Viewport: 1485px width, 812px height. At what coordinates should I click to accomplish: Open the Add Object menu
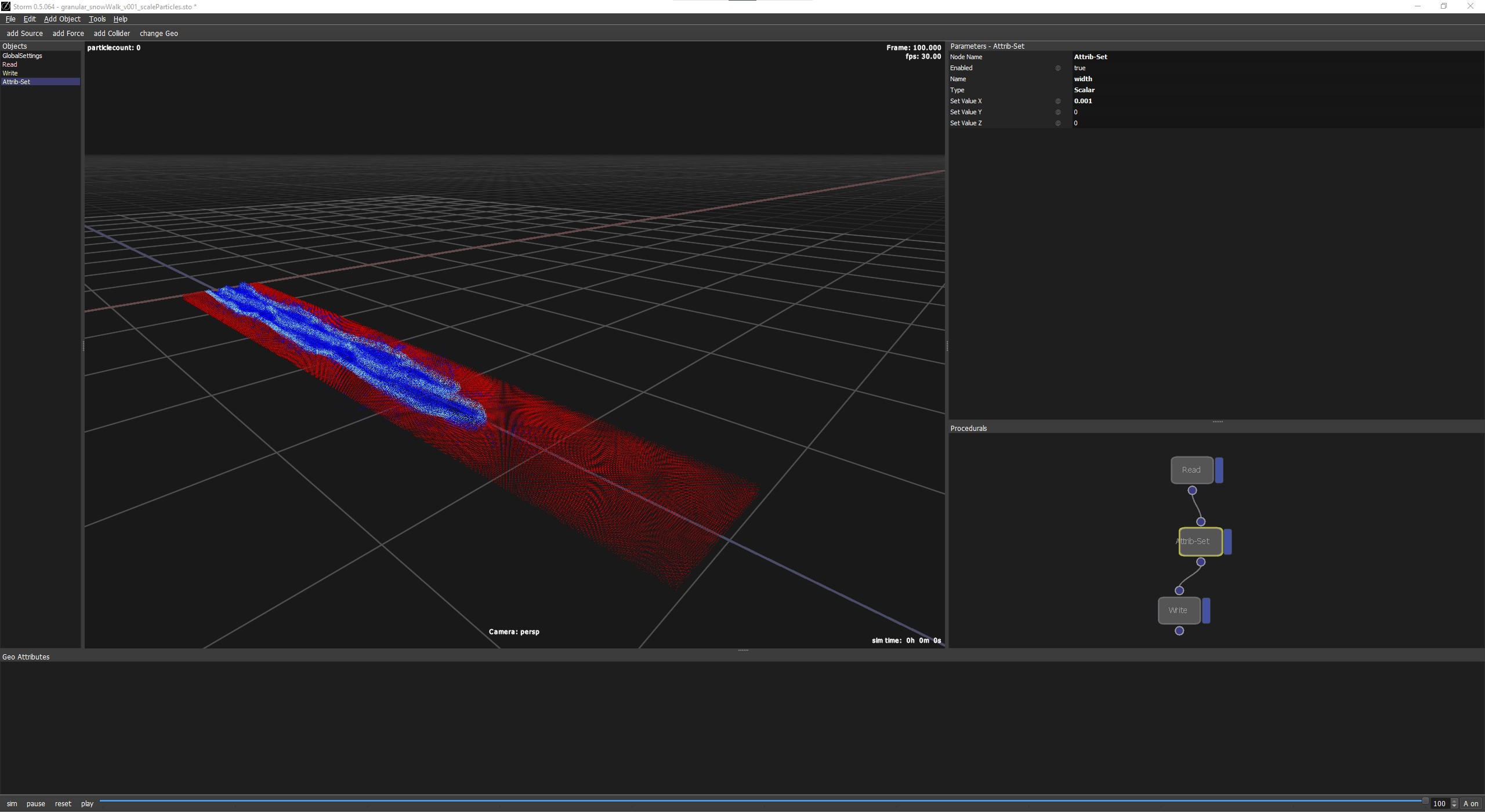pyautogui.click(x=62, y=19)
